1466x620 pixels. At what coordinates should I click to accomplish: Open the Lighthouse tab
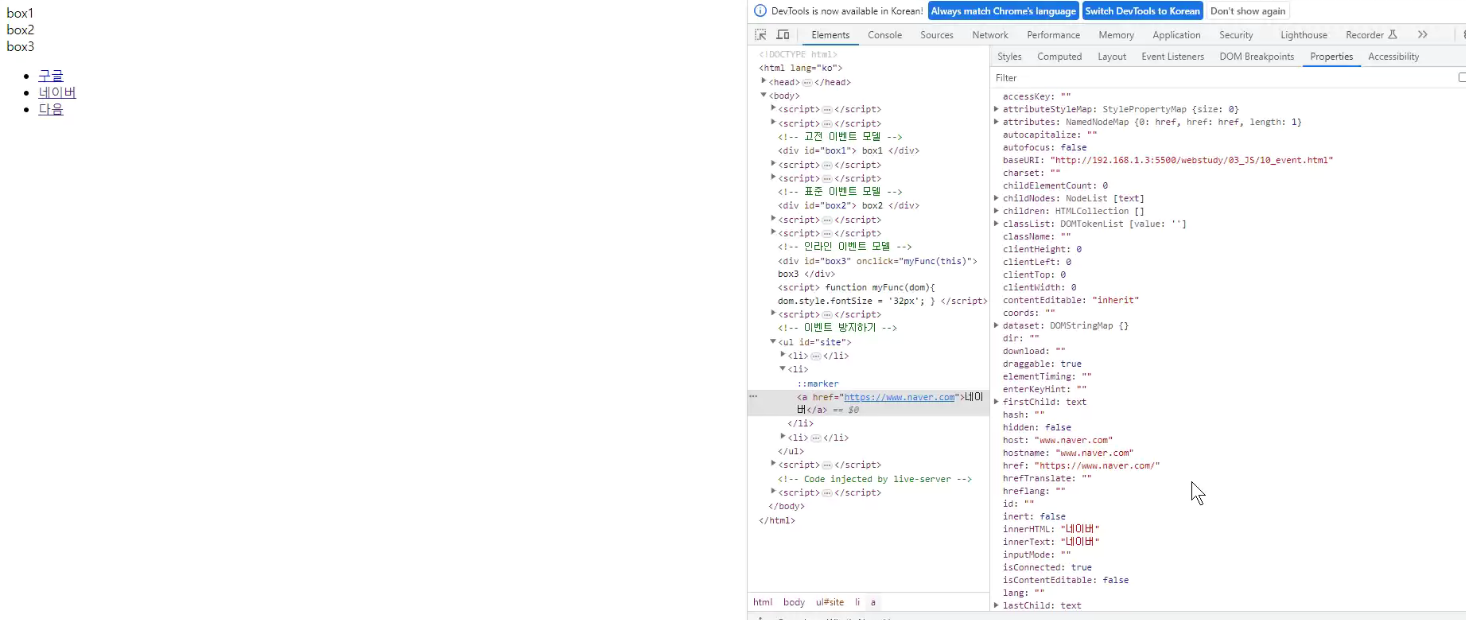(x=1304, y=35)
